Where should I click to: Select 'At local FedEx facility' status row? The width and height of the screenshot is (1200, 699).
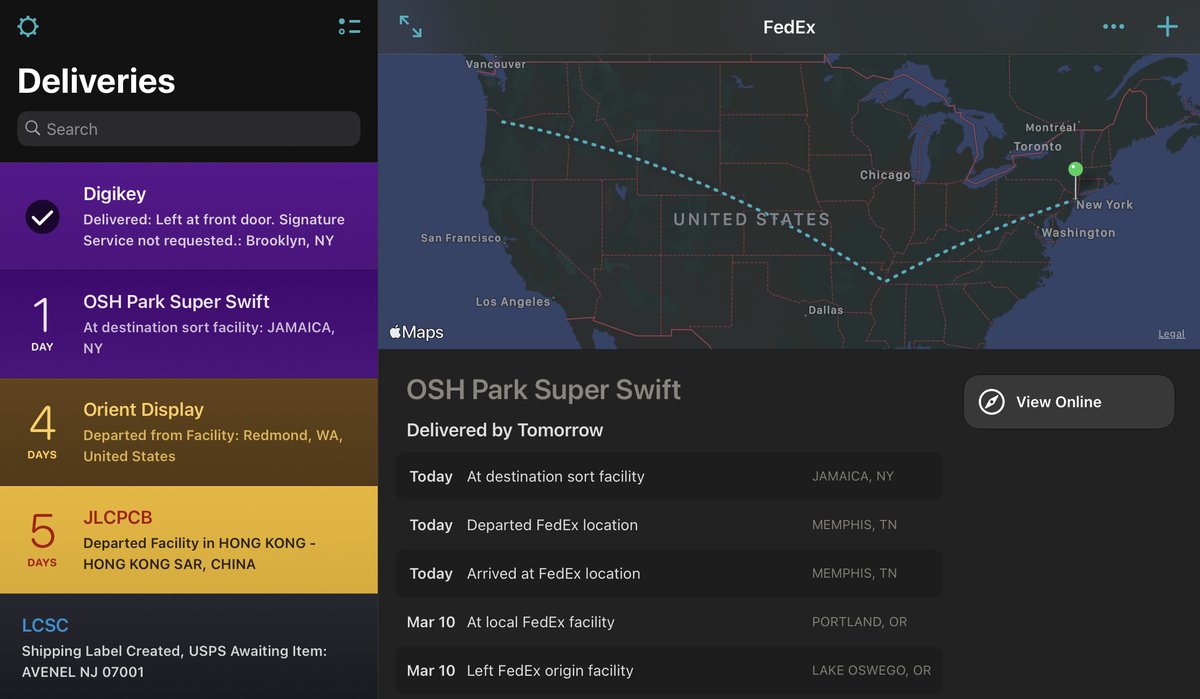click(x=669, y=622)
